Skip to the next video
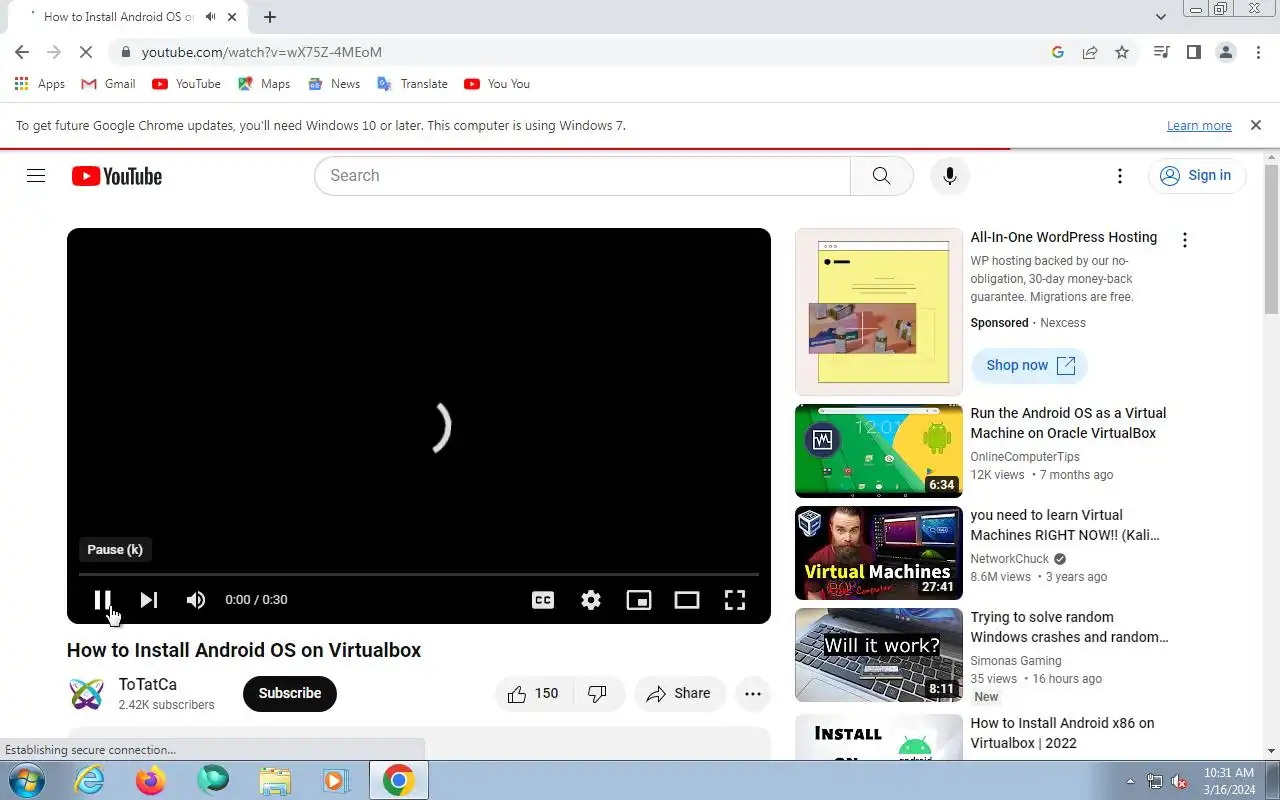 point(149,600)
